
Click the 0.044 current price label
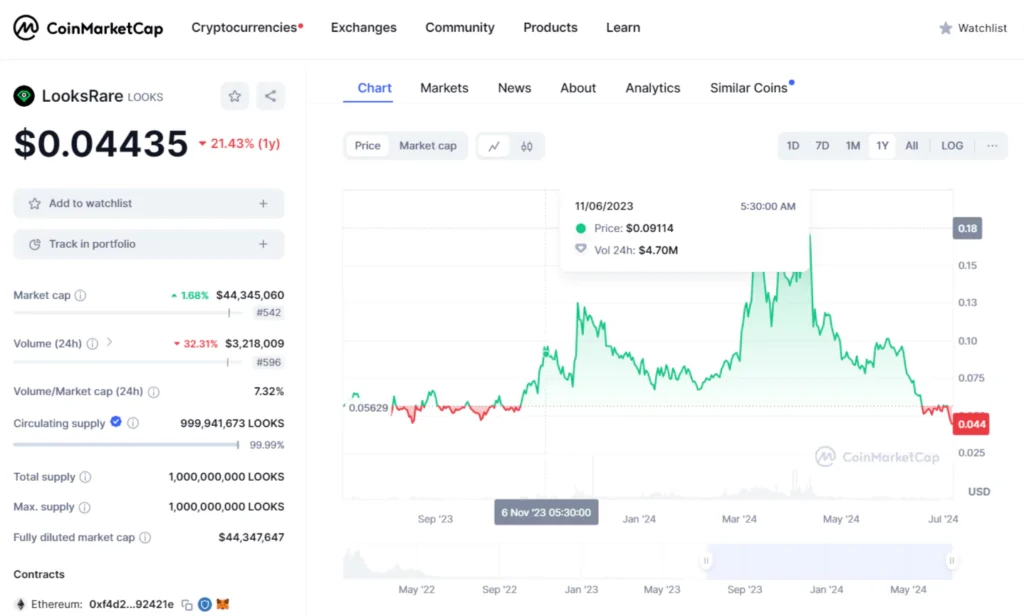point(971,425)
